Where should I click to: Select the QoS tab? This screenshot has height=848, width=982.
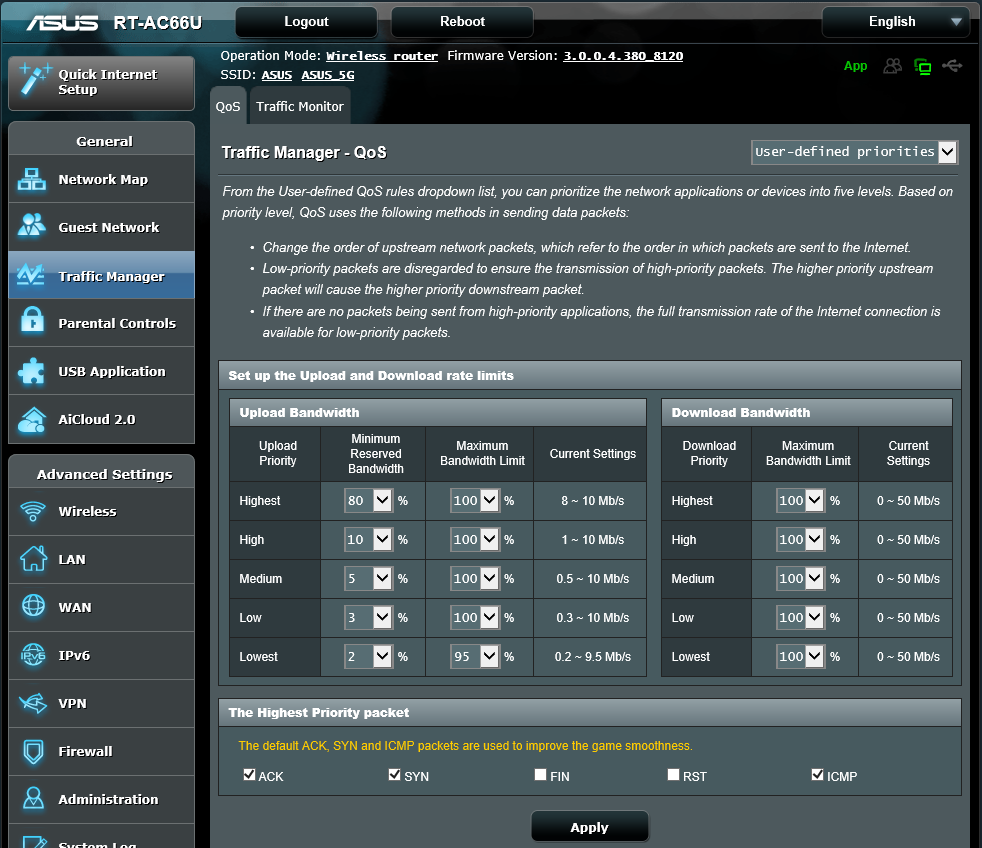pos(228,107)
